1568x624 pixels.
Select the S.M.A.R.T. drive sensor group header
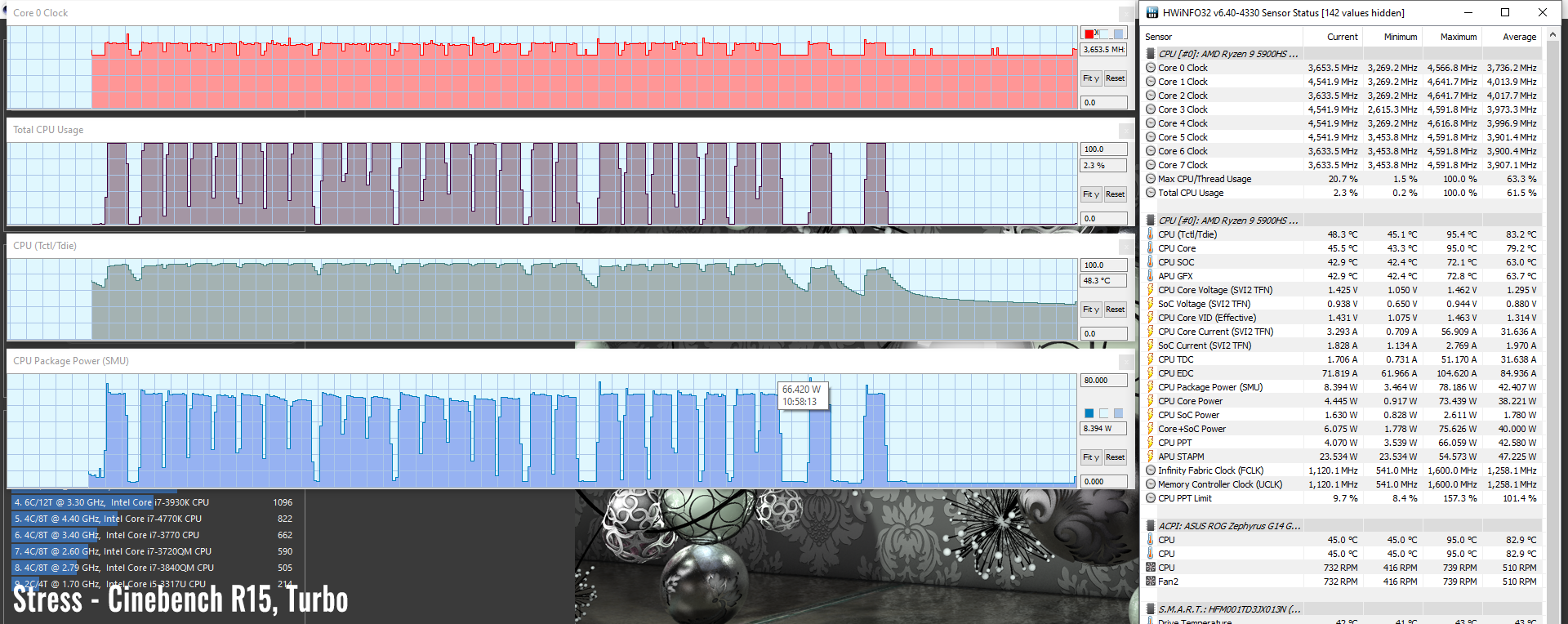[x=1342, y=609]
